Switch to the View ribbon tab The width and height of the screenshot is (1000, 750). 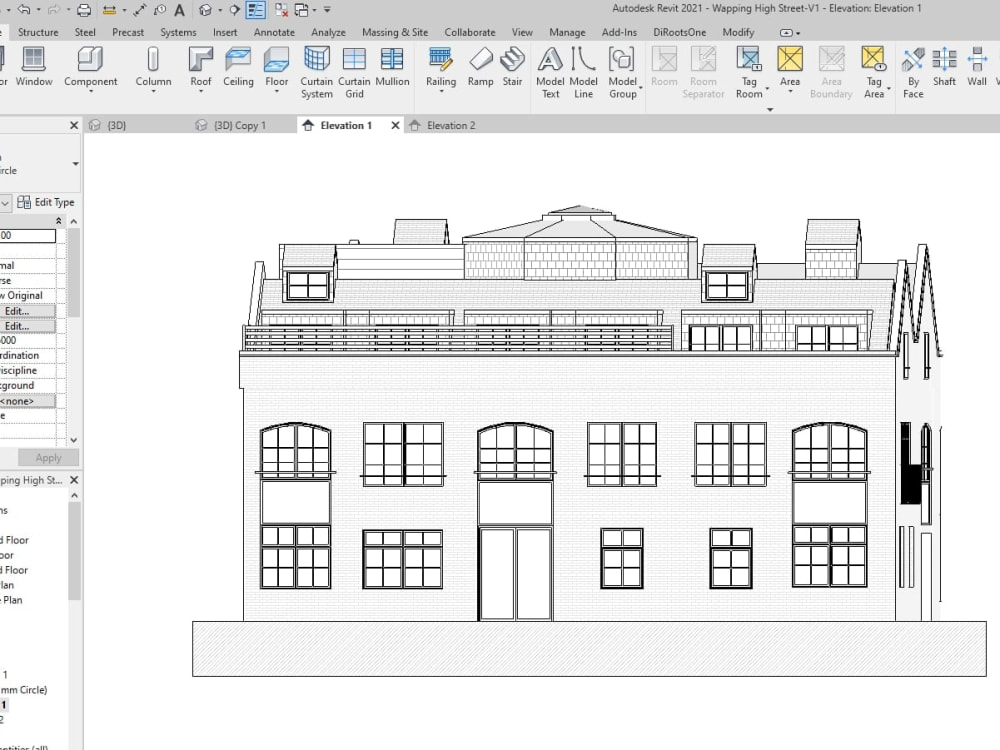[522, 32]
